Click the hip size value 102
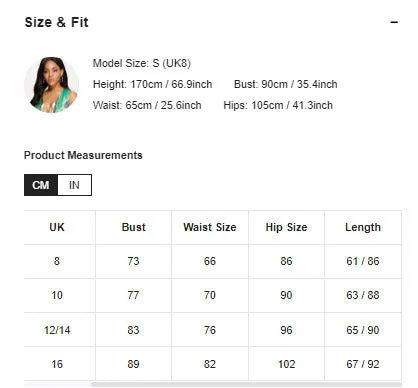Screen dimensions: 418x388 click(x=286, y=364)
